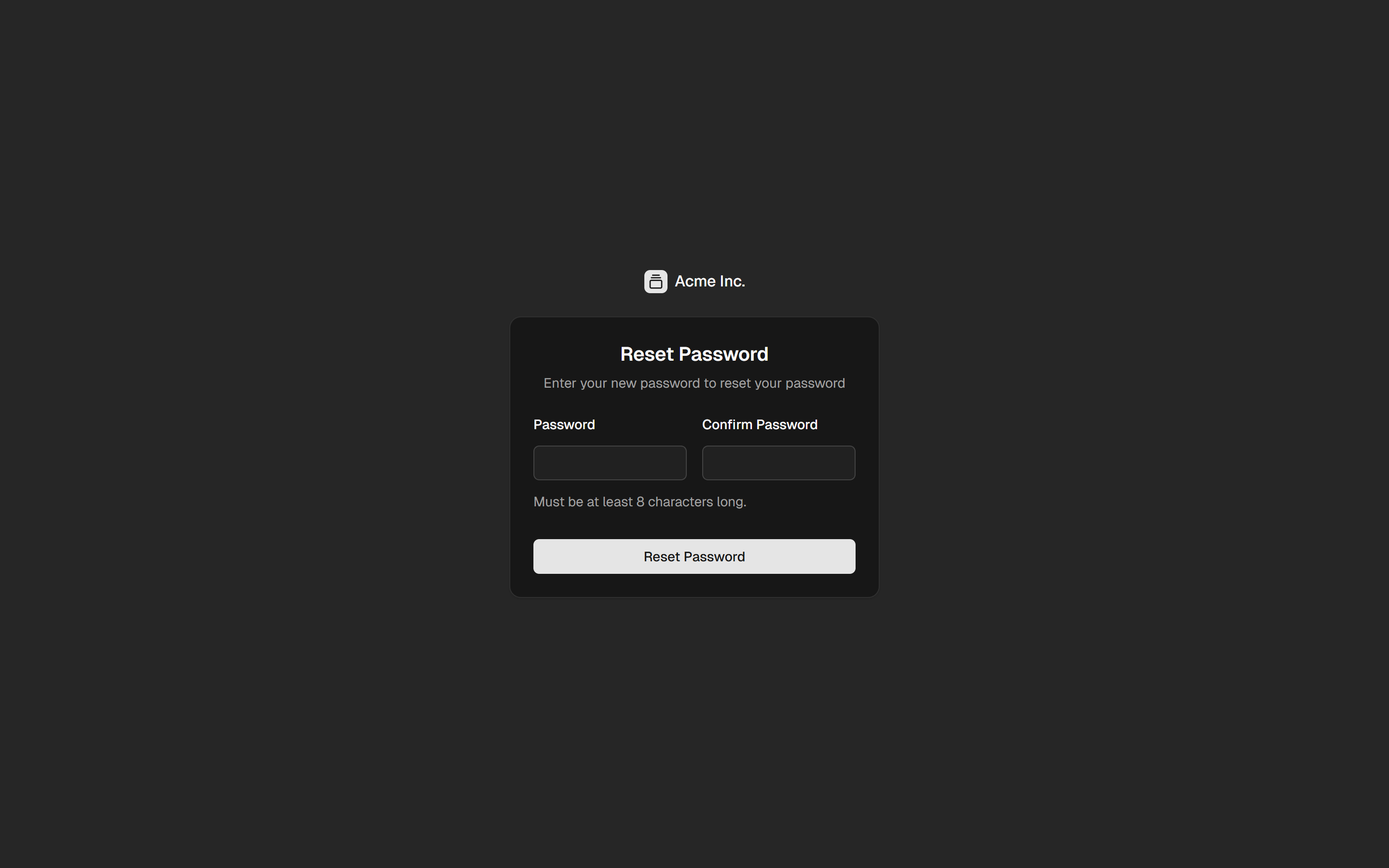Click the new password instruction text
This screenshot has width=1389, height=868.
click(x=694, y=383)
